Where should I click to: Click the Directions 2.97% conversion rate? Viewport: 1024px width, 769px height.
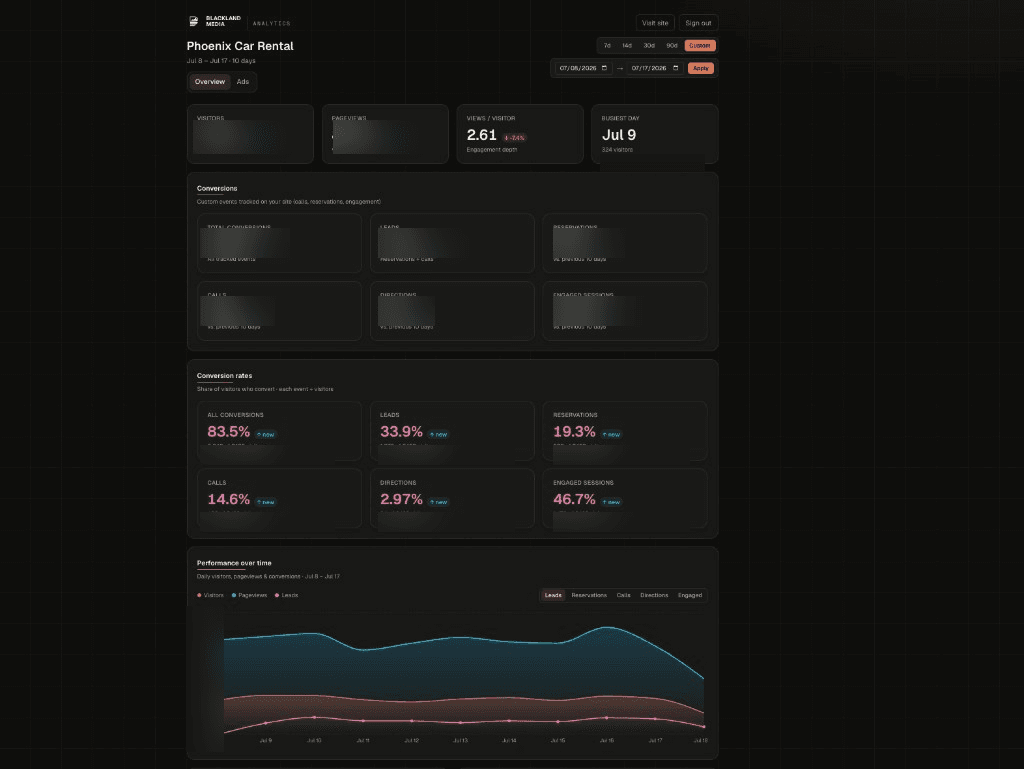[x=402, y=499]
